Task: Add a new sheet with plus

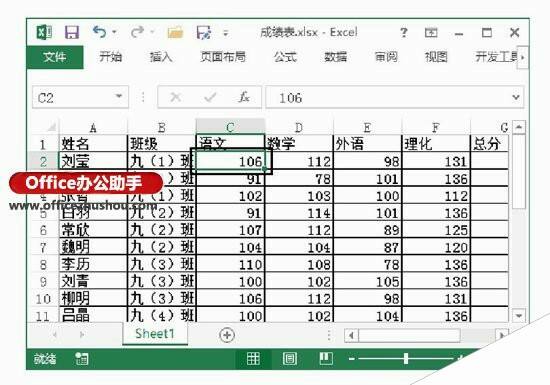Action: click(x=227, y=335)
